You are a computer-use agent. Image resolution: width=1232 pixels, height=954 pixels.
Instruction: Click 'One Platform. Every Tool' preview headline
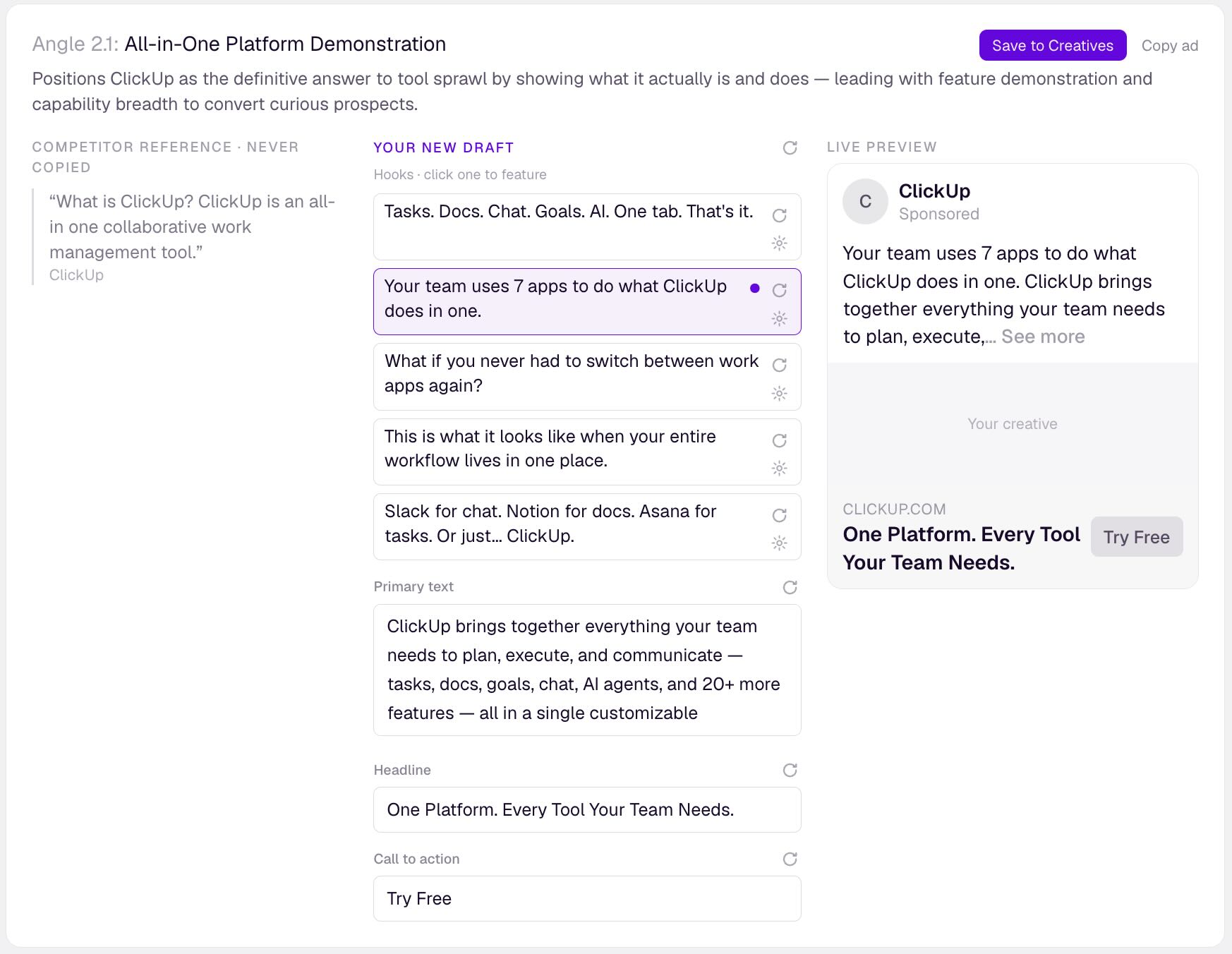coord(961,548)
